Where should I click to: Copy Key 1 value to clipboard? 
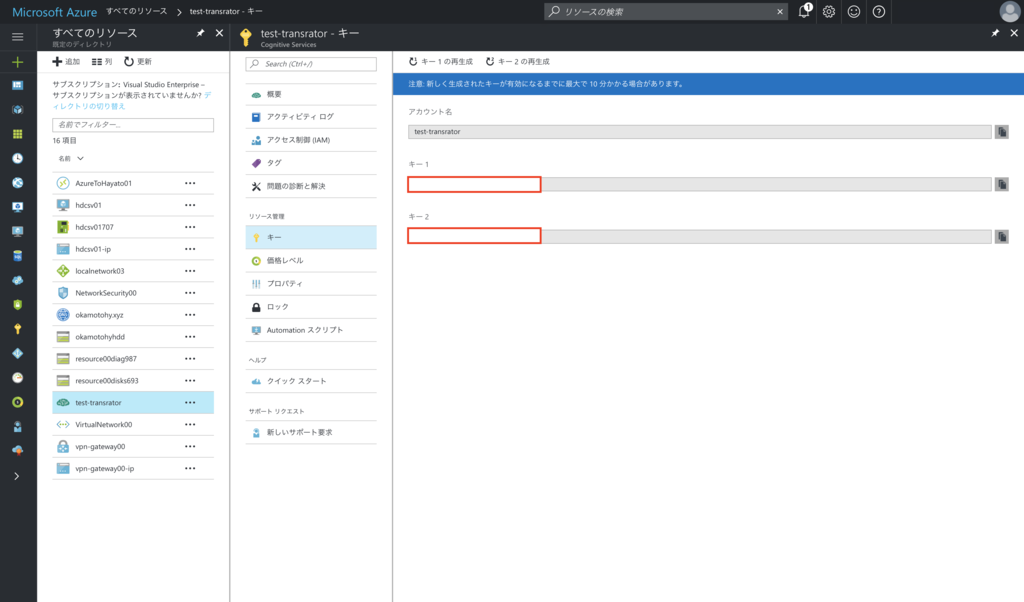pyautogui.click(x=1002, y=185)
